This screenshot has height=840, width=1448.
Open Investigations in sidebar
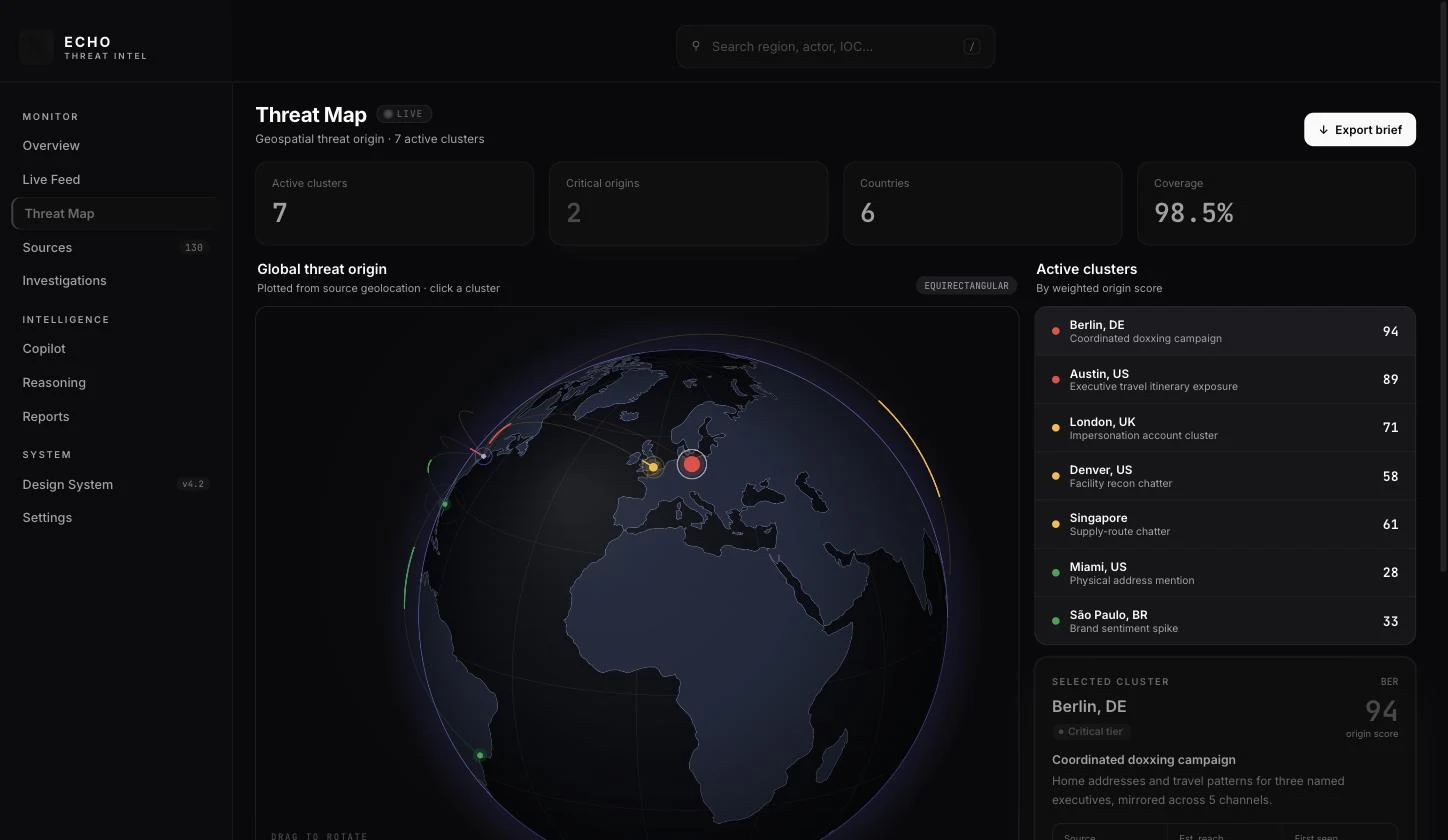115,281
